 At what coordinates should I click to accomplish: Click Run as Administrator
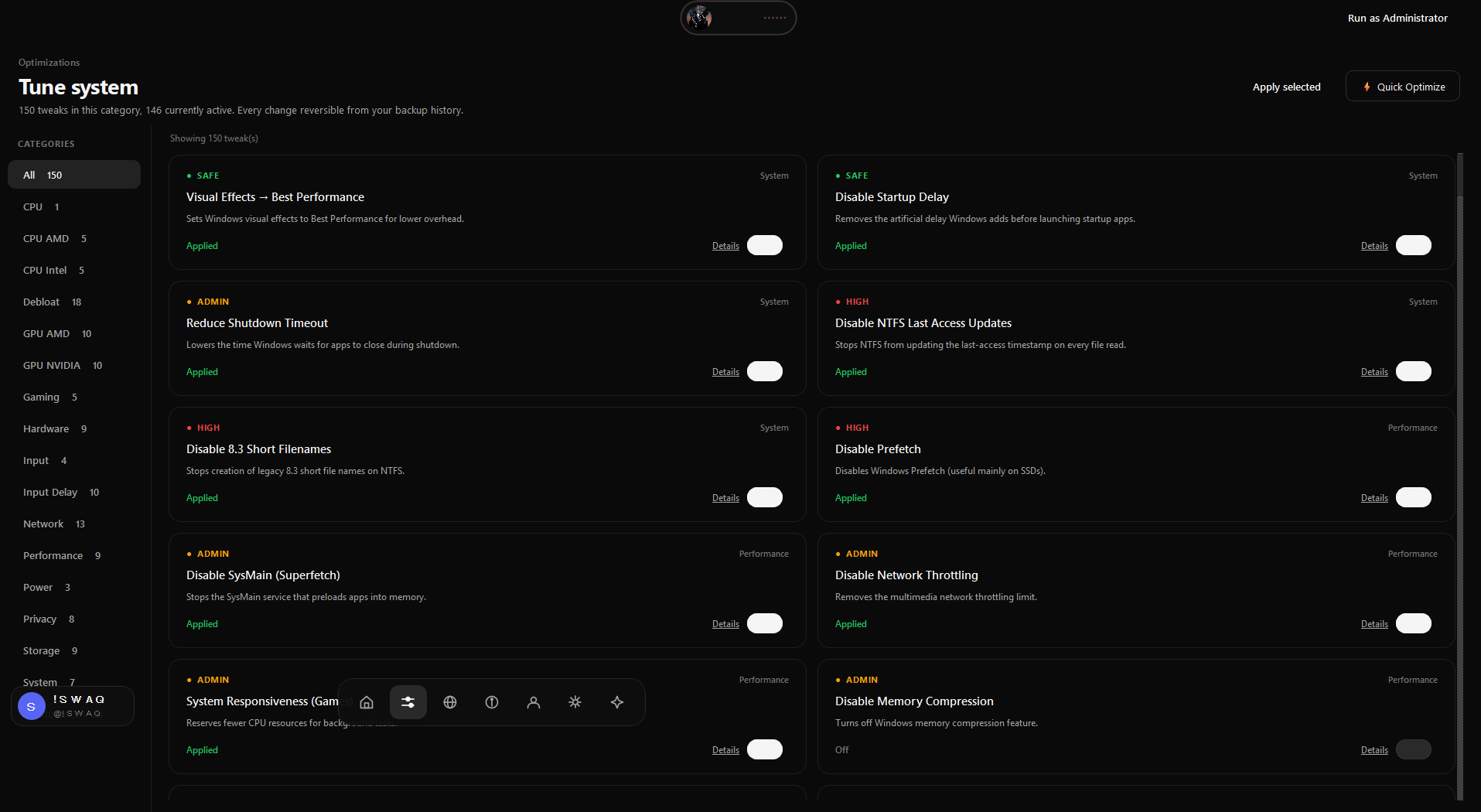(x=1397, y=18)
